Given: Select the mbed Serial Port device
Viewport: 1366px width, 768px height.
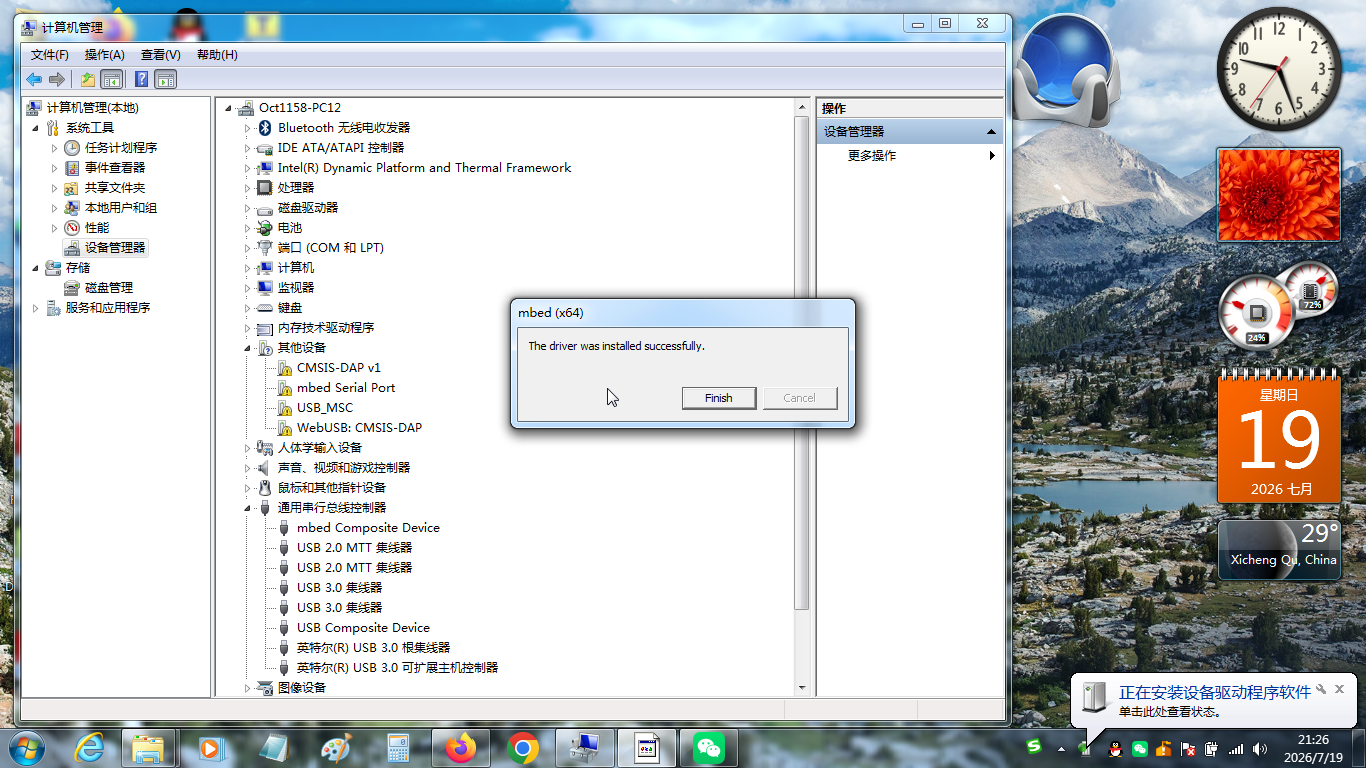Looking at the screenshot, I should [345, 387].
